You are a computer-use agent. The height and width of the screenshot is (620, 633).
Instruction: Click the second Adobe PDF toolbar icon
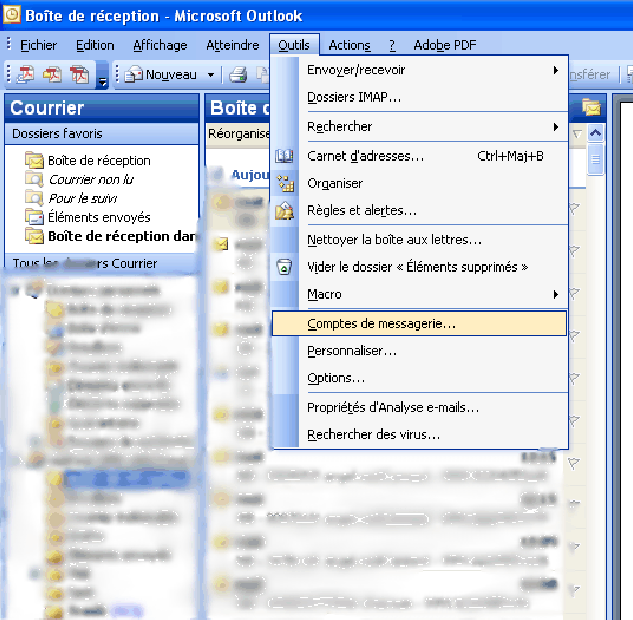(52, 75)
